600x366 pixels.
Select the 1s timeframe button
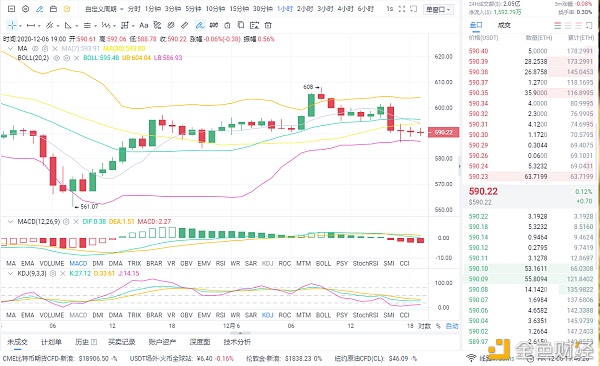(x=390, y=9)
